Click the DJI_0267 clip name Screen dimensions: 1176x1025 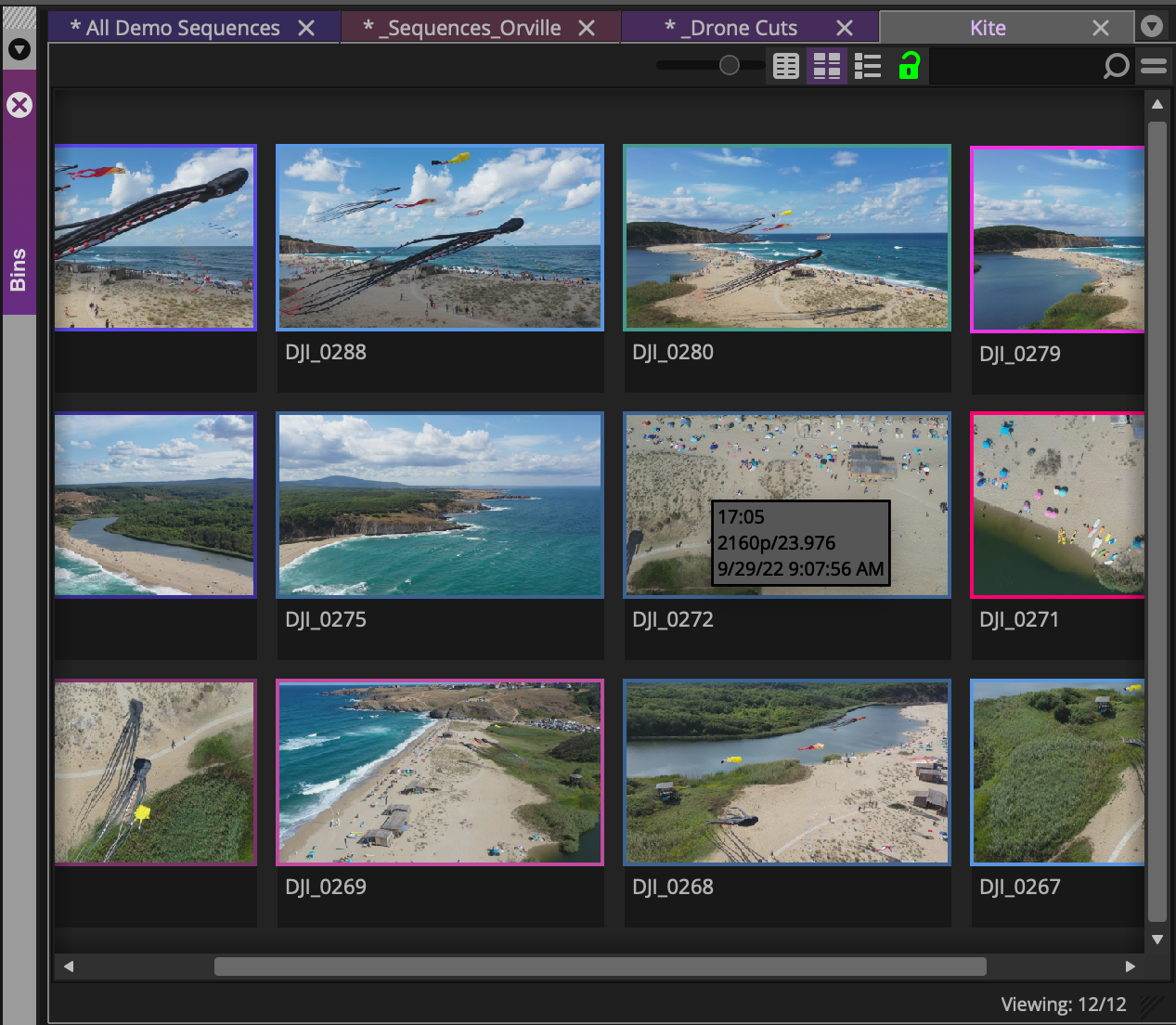(1020, 888)
